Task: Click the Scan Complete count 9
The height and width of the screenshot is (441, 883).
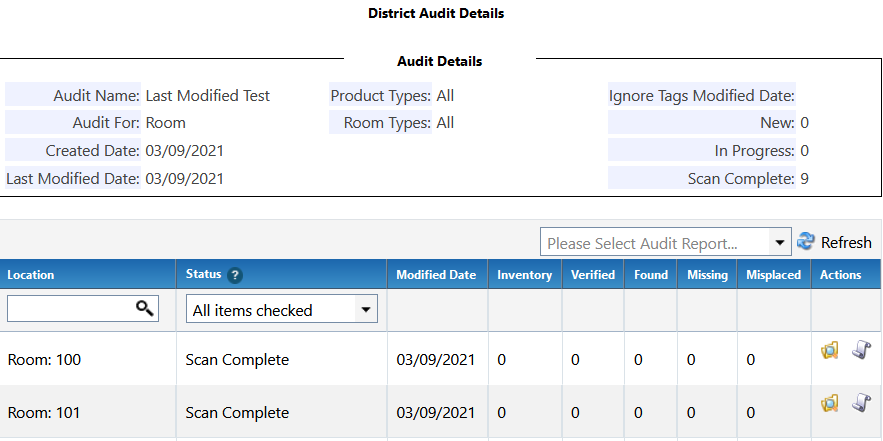Action: [804, 179]
